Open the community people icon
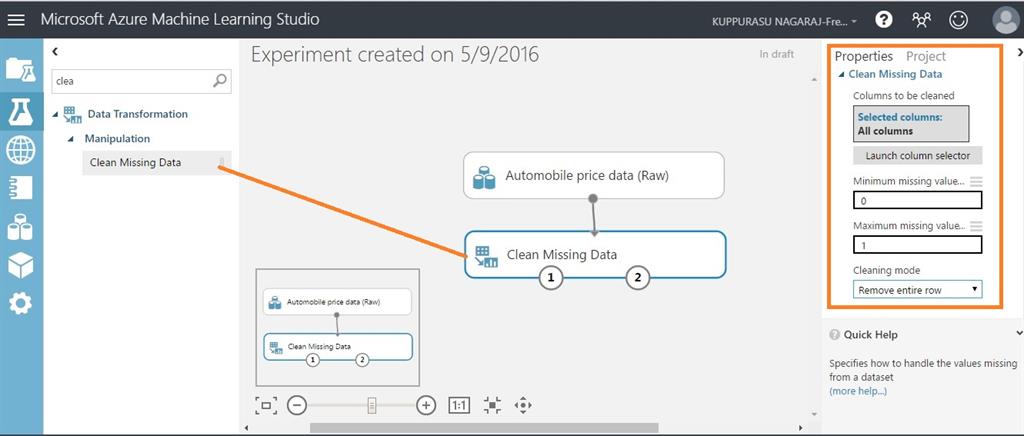Screen dimensions: 1024x436 pyautogui.click(x=921, y=20)
